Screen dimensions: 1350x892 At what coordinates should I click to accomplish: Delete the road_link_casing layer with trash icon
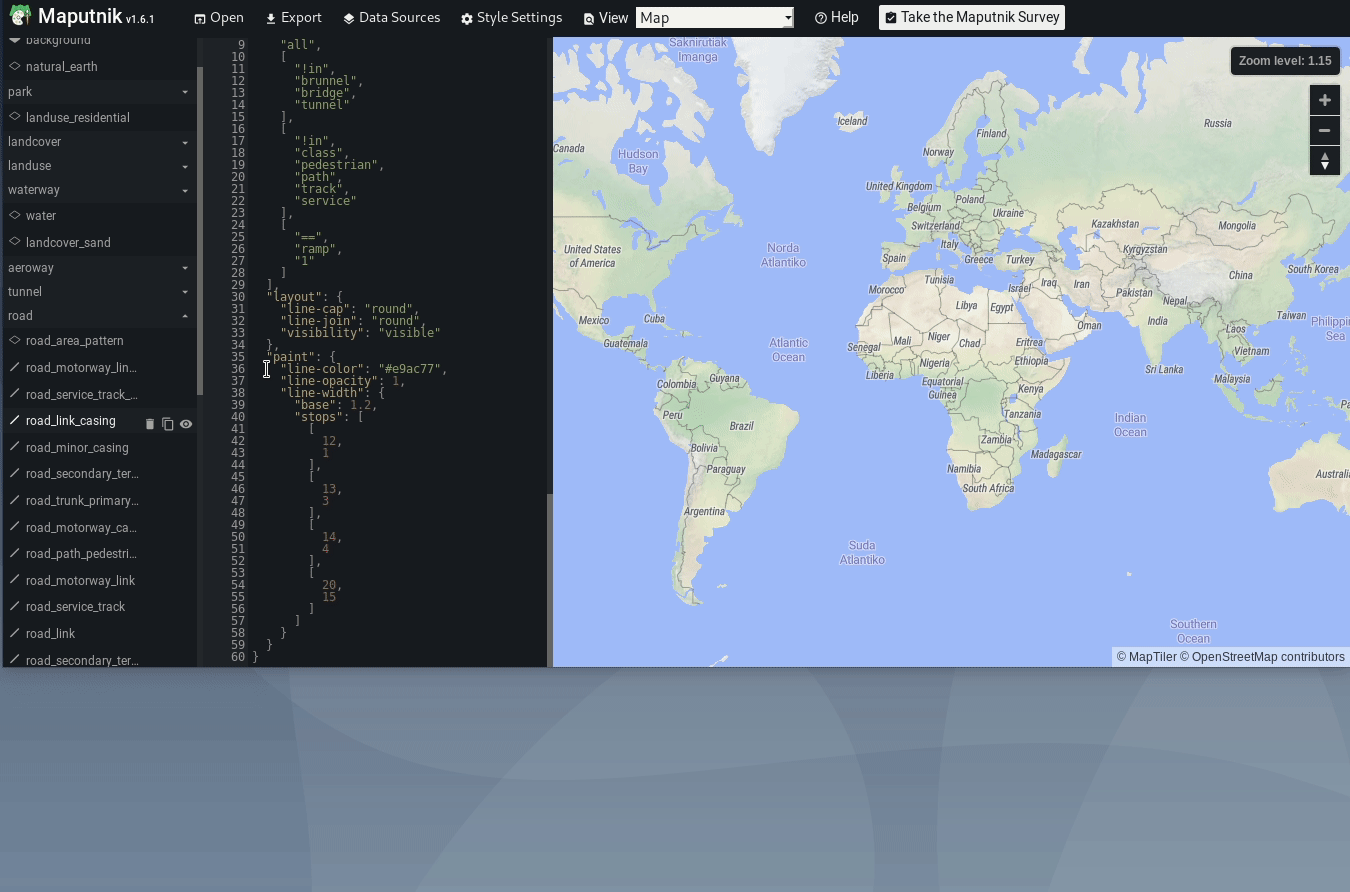click(149, 424)
